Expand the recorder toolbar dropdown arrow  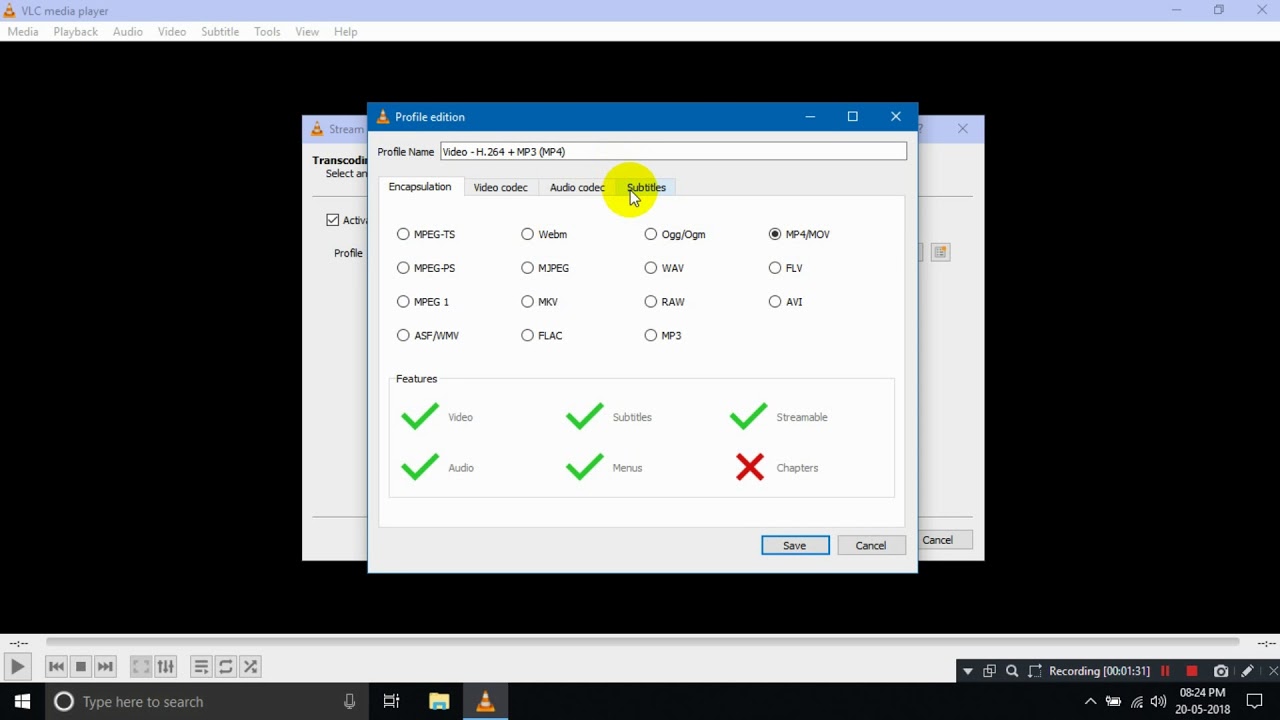(x=967, y=671)
